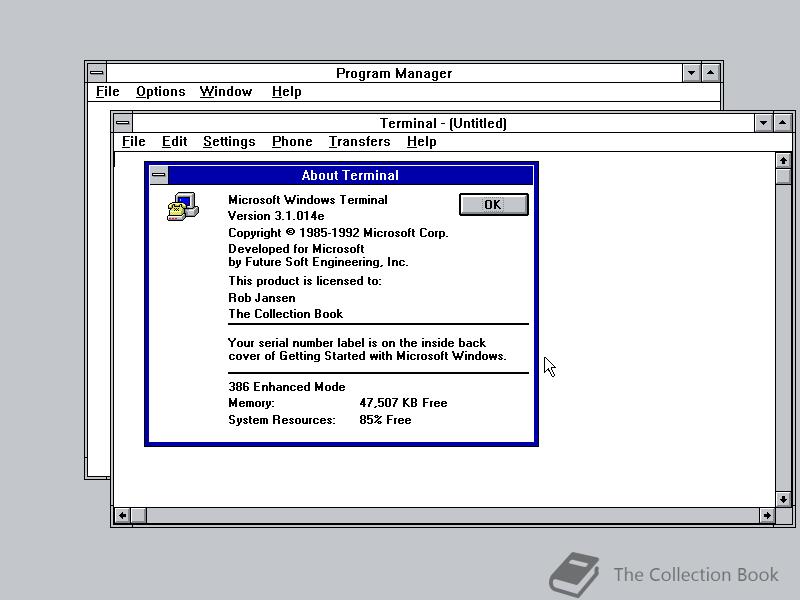
Task: Click the Terminal vertical scroll thumb
Action: coord(783,176)
